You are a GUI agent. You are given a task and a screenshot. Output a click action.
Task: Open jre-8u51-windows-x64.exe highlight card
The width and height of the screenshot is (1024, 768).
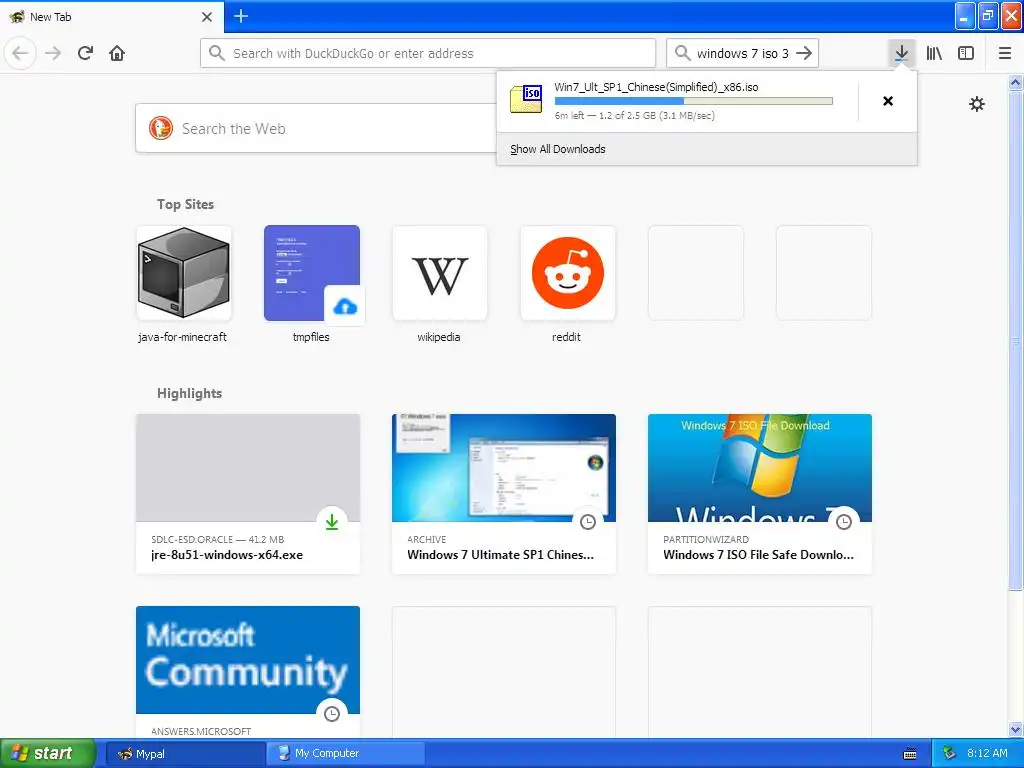pyautogui.click(x=248, y=494)
